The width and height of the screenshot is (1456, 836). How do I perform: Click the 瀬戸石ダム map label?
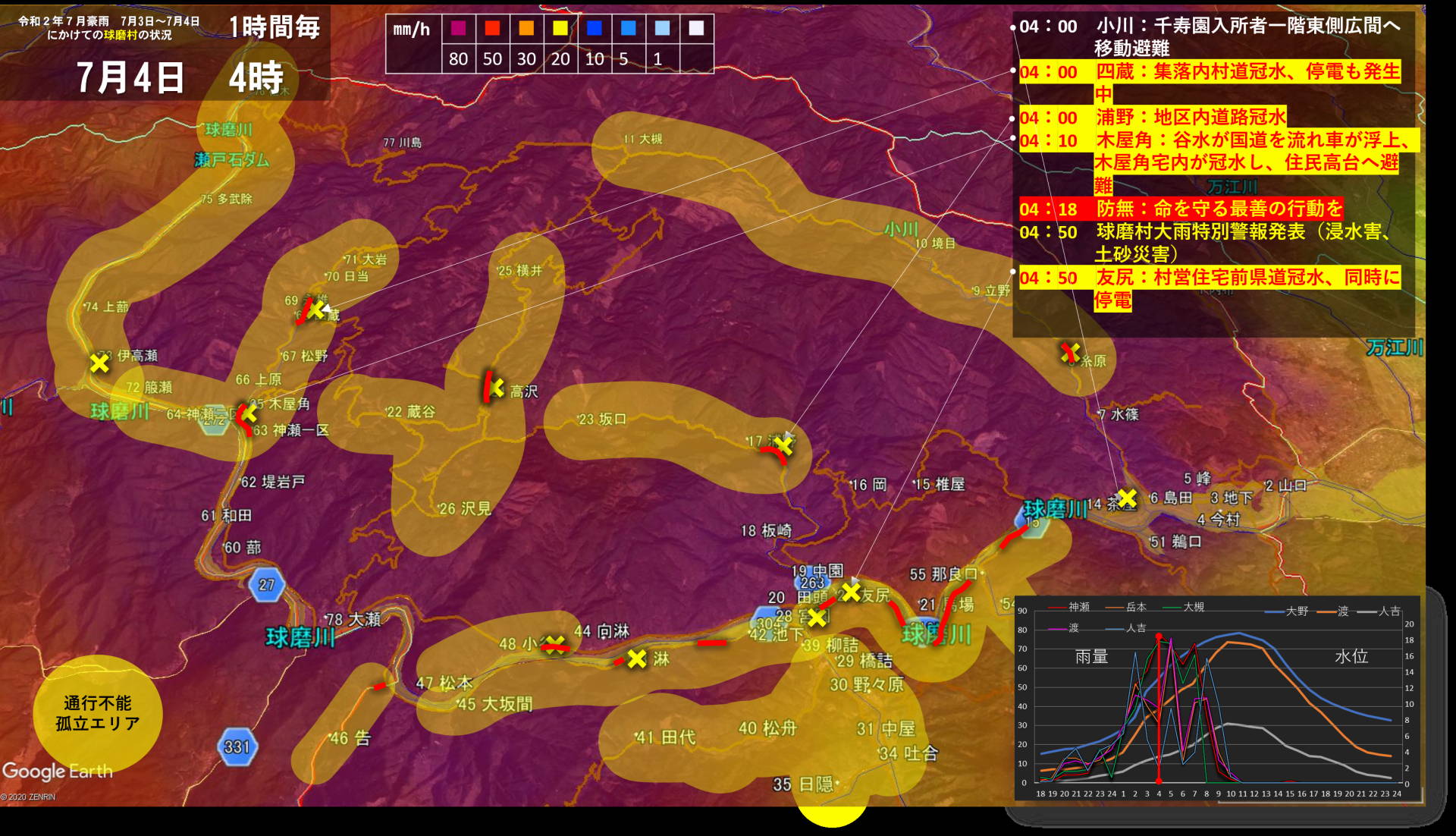pos(232,159)
